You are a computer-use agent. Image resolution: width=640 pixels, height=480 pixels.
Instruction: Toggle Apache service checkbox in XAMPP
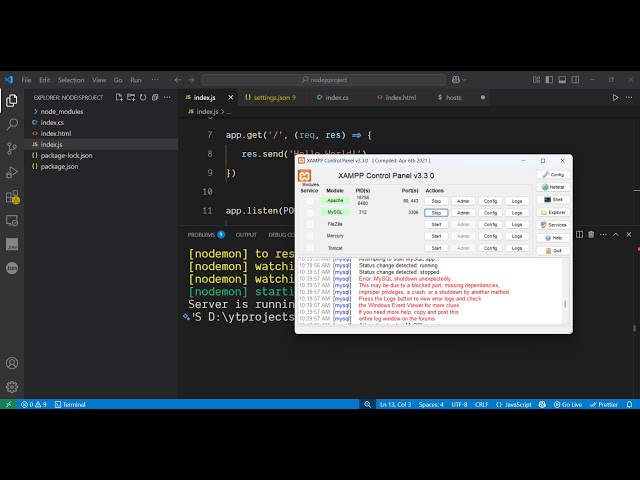(310, 201)
